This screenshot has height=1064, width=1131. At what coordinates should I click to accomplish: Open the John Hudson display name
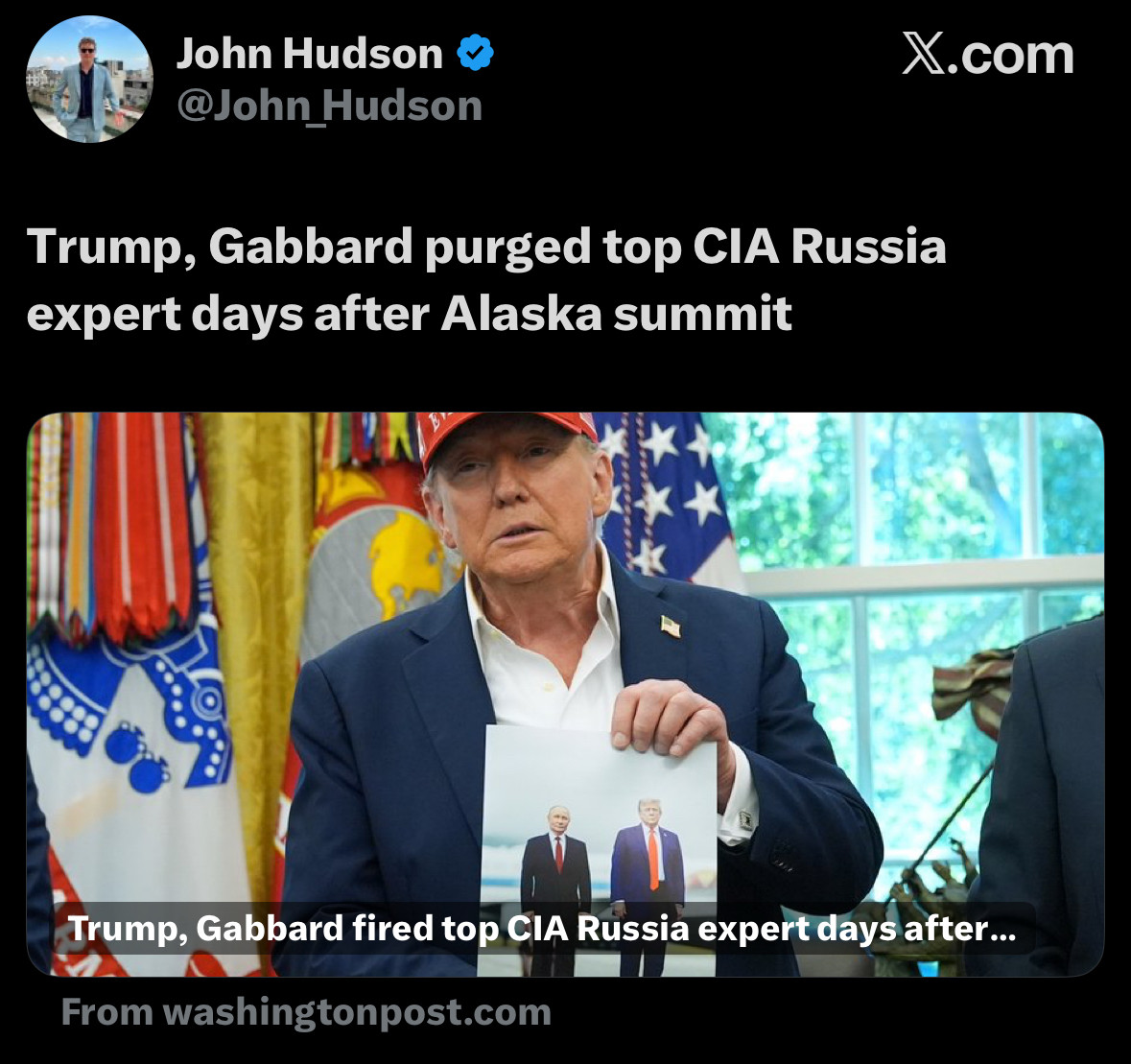tap(310, 54)
